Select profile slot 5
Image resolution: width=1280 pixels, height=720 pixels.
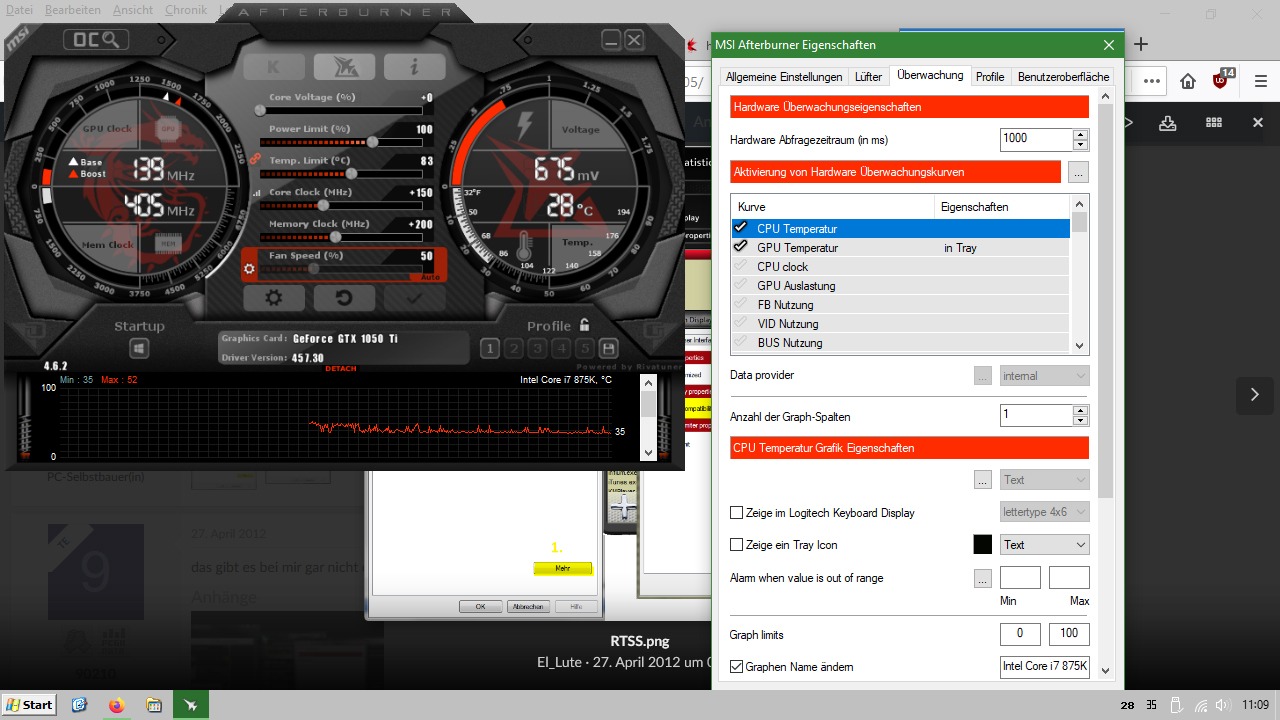point(585,348)
